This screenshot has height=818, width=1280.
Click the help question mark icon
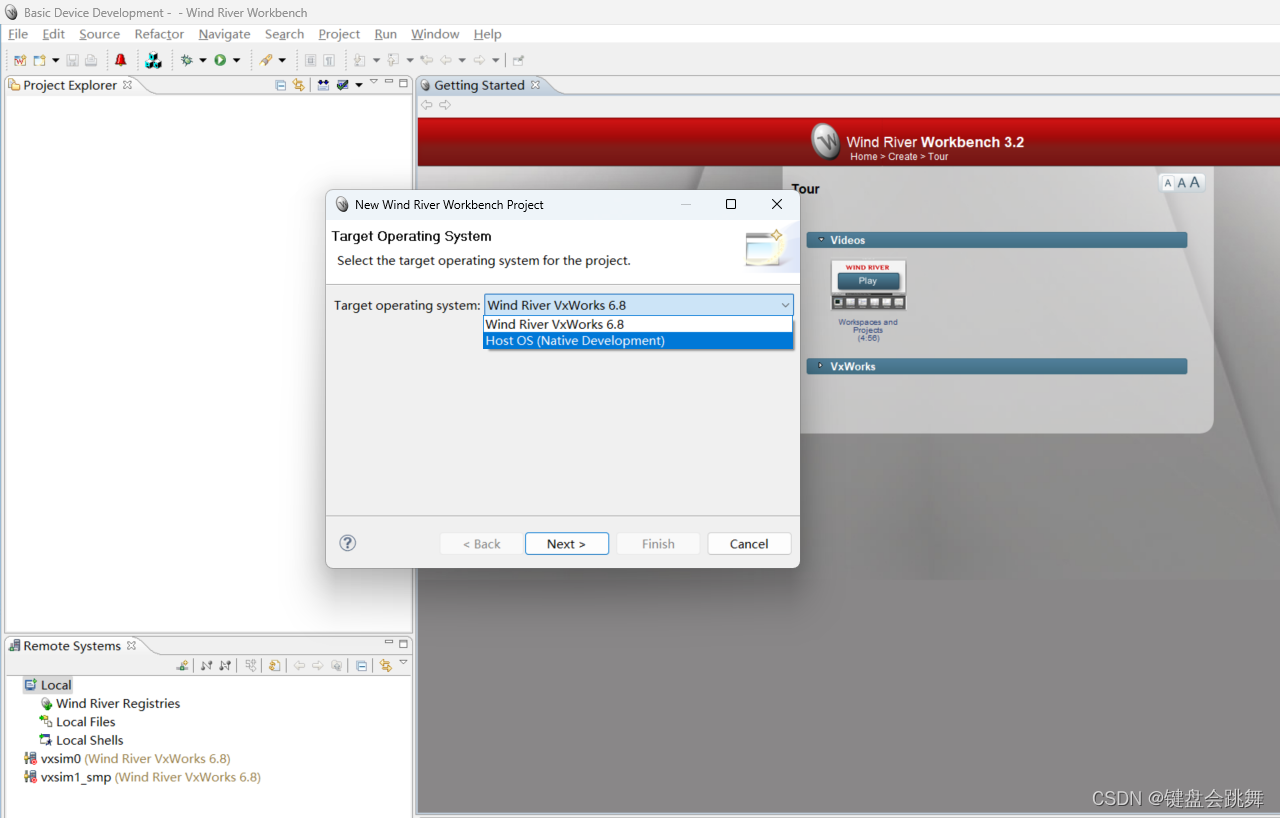pyautogui.click(x=347, y=543)
